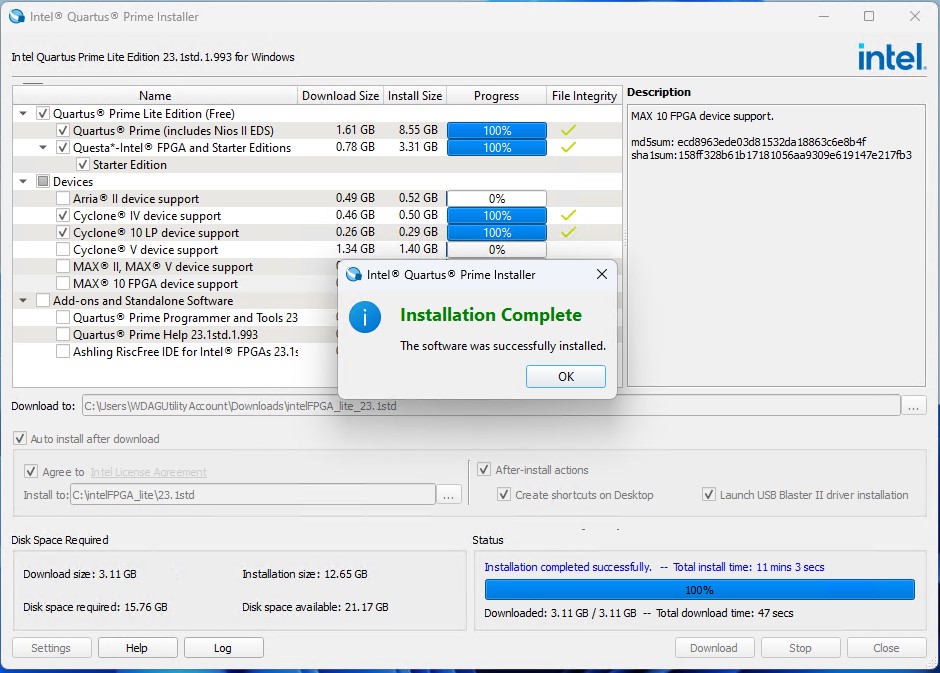The height and width of the screenshot is (673, 940).
Task: Click the Close button at bottom right
Action: 886,648
